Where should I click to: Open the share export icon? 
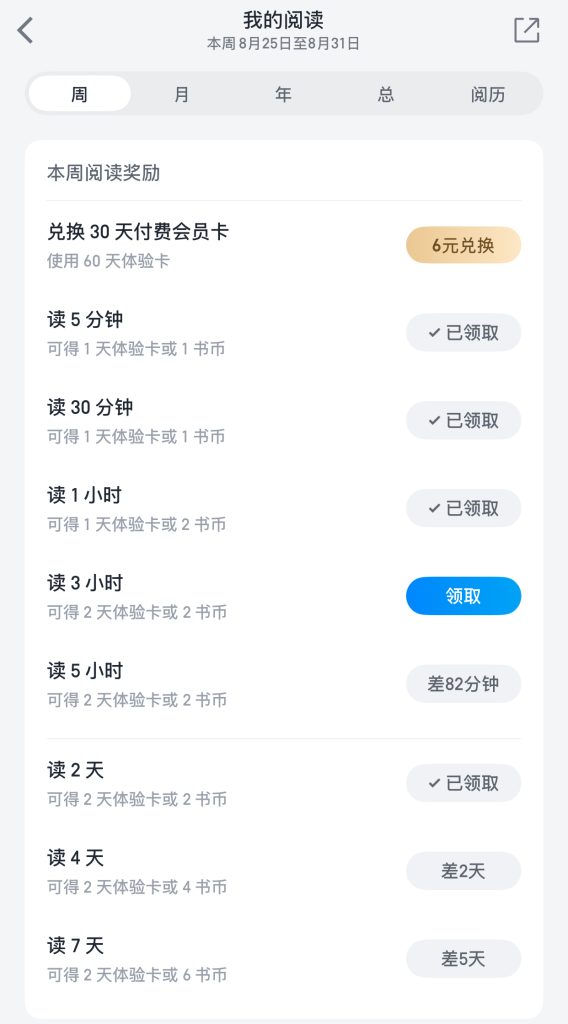526,30
